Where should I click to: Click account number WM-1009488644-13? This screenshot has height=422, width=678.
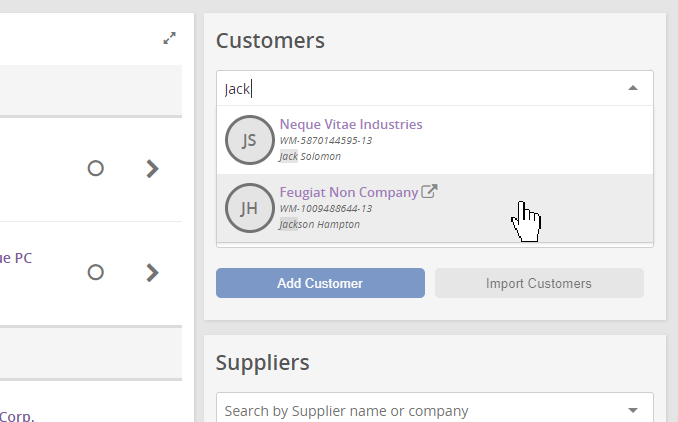point(326,208)
